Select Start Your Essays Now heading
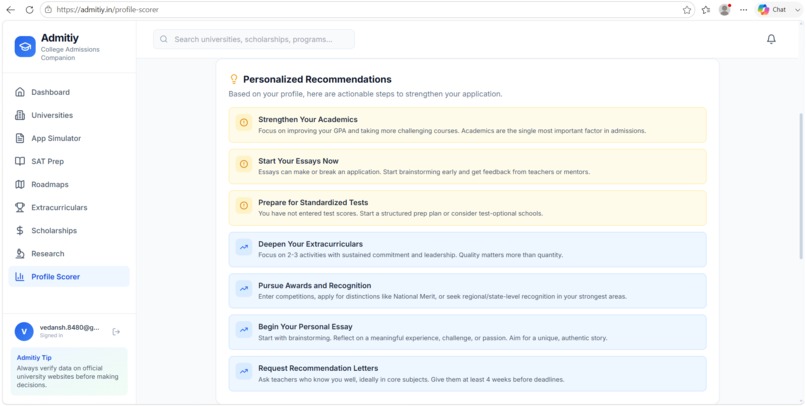This screenshot has width=806, height=406. coord(298,161)
